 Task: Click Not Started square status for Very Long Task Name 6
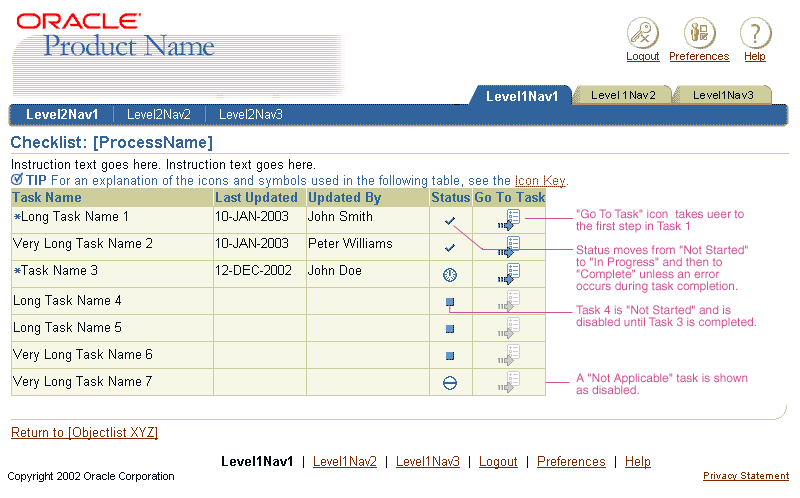[449, 356]
